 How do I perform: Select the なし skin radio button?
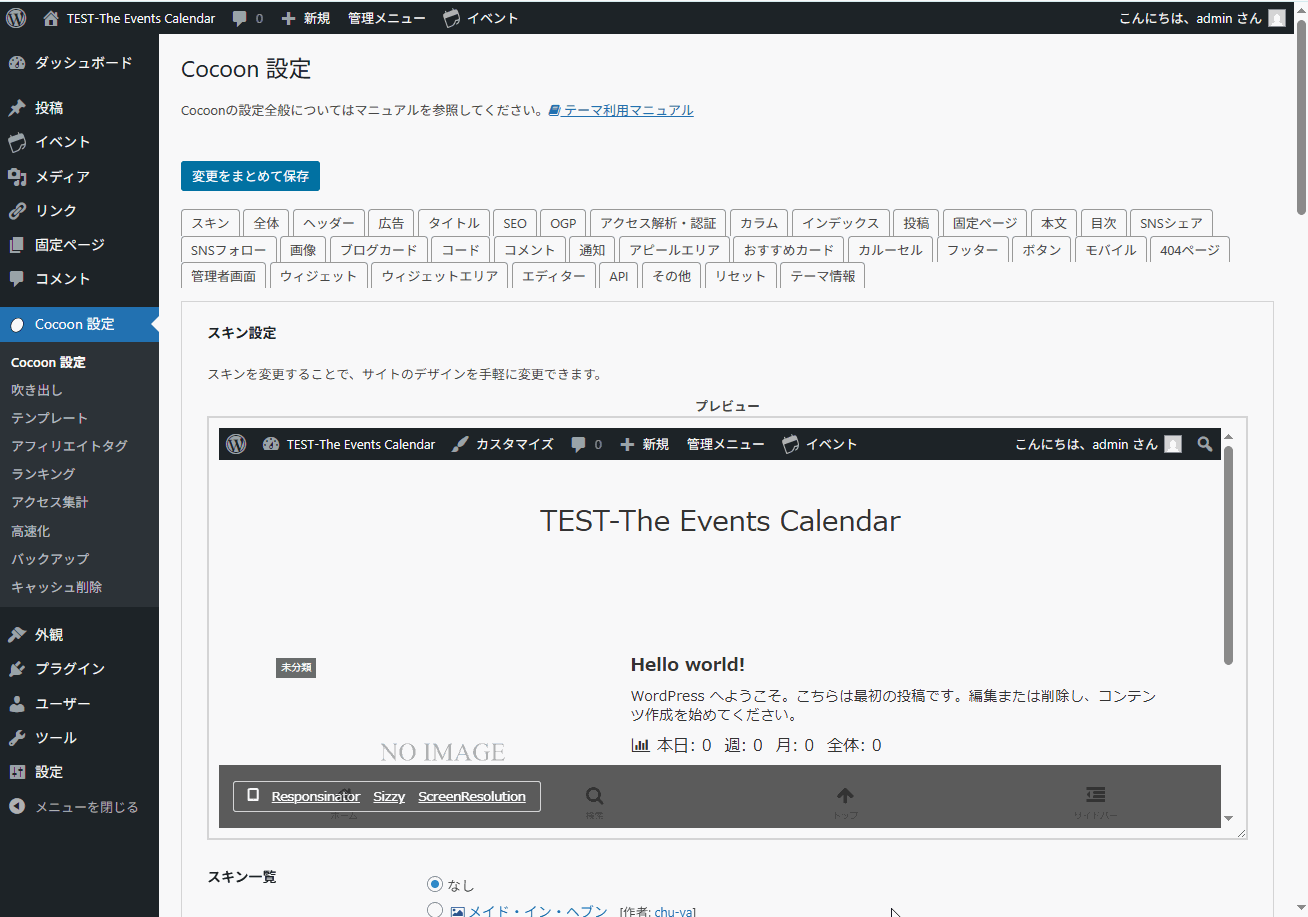(x=434, y=884)
